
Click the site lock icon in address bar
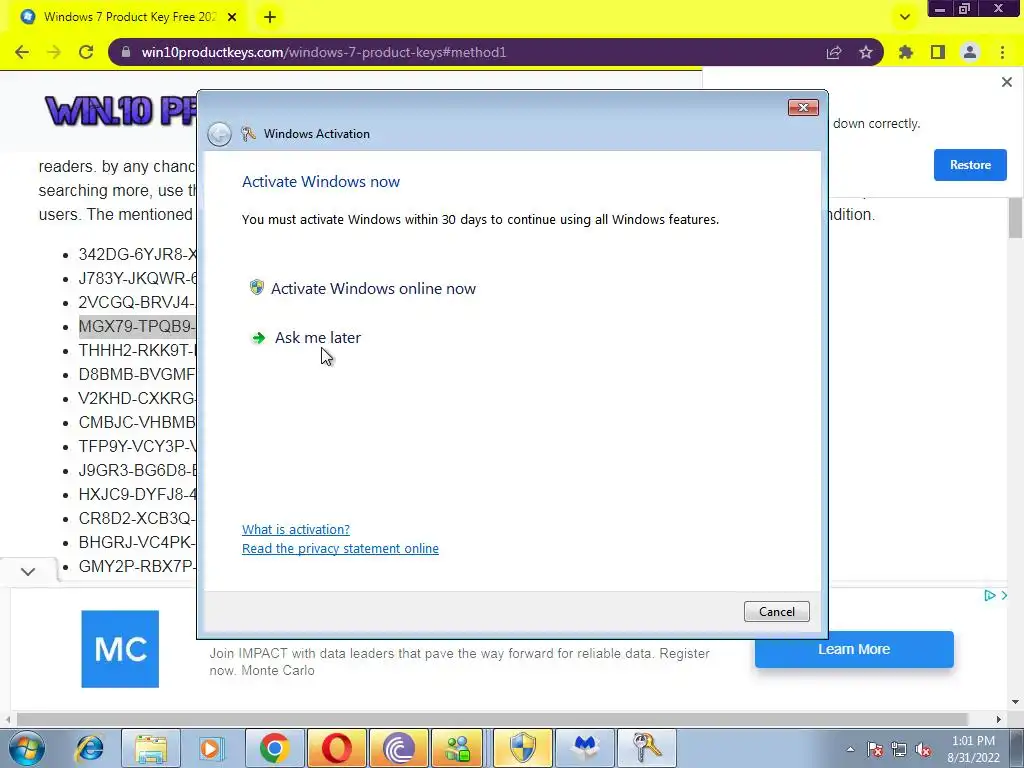click(x=127, y=52)
